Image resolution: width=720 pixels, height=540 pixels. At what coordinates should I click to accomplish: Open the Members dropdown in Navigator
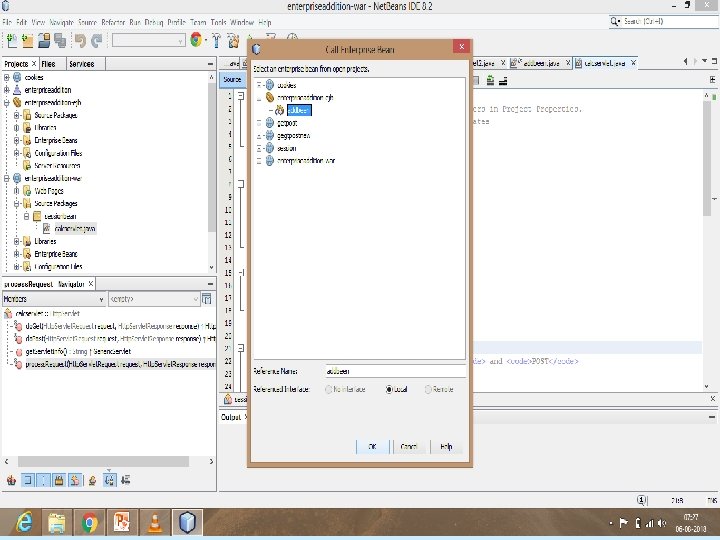click(54, 299)
